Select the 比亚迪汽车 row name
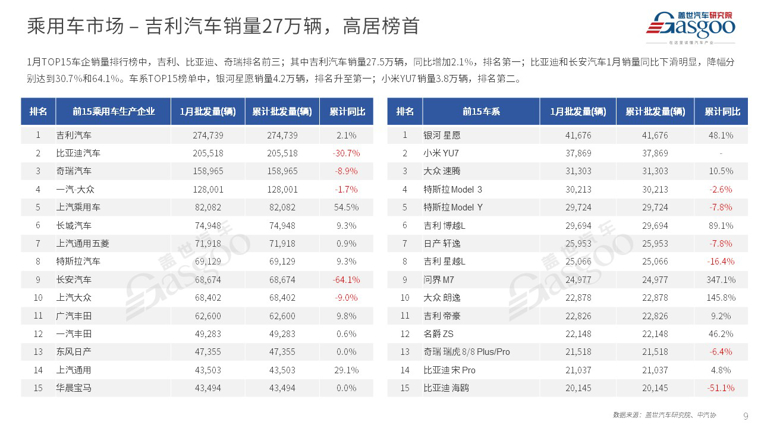 78,153
